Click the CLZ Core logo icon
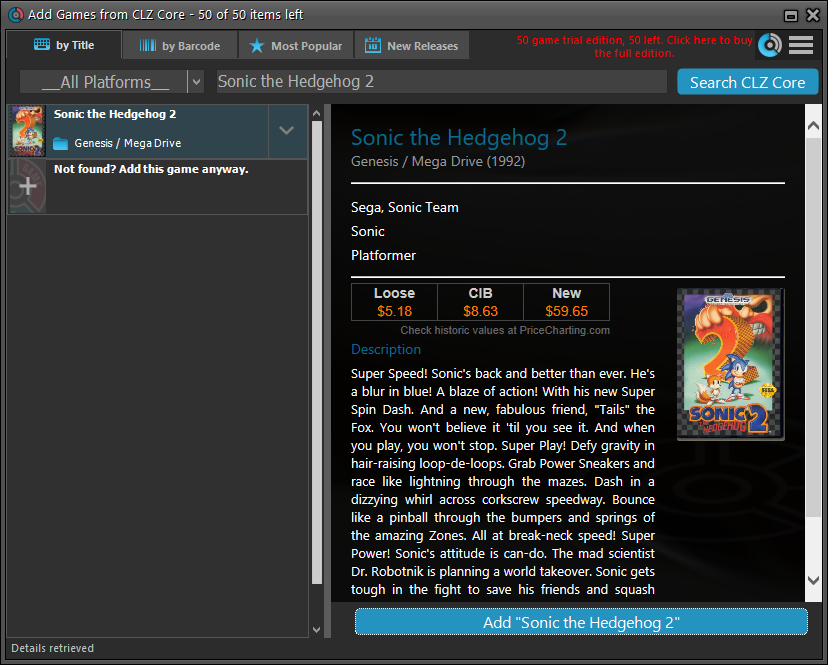This screenshot has width=828, height=665. [x=769, y=45]
